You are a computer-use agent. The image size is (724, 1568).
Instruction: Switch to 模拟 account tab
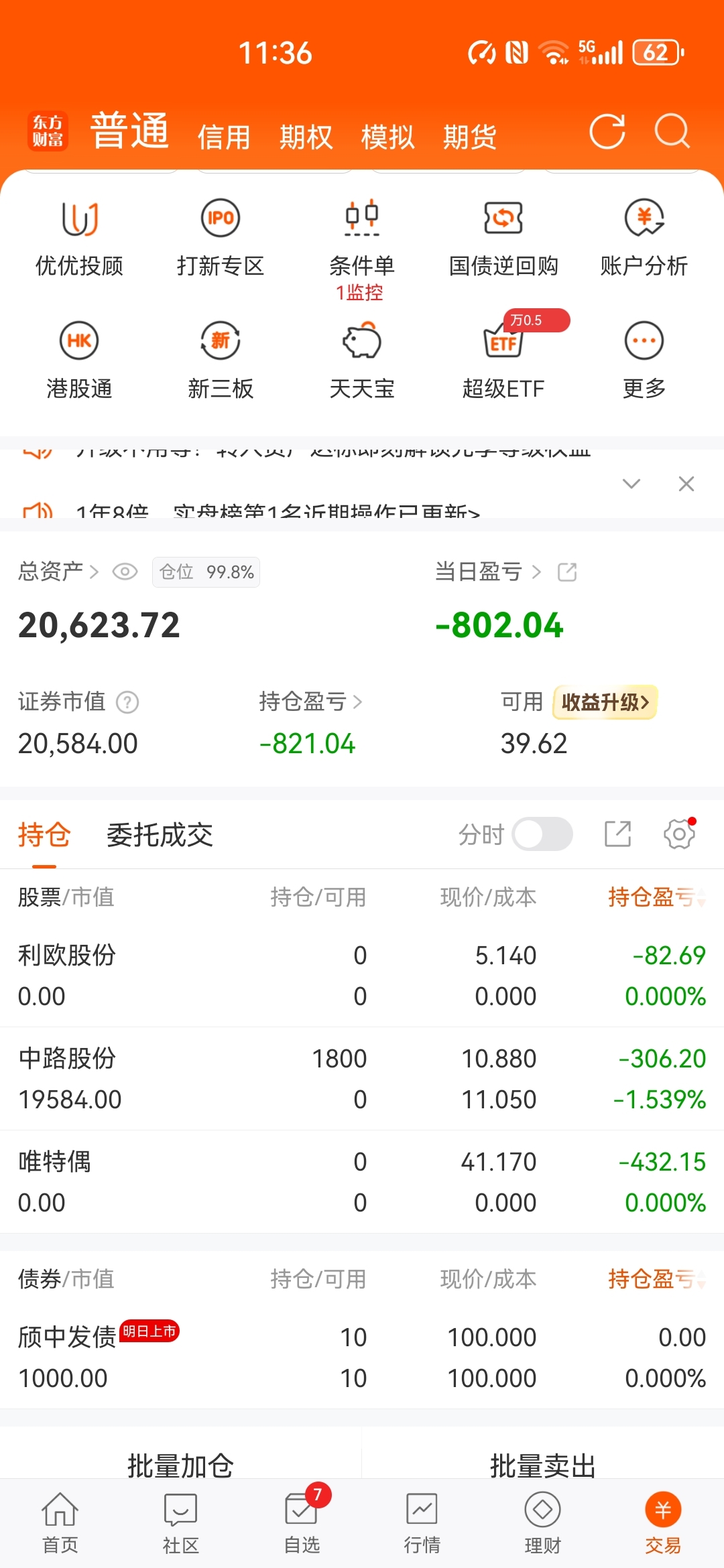coord(387,137)
